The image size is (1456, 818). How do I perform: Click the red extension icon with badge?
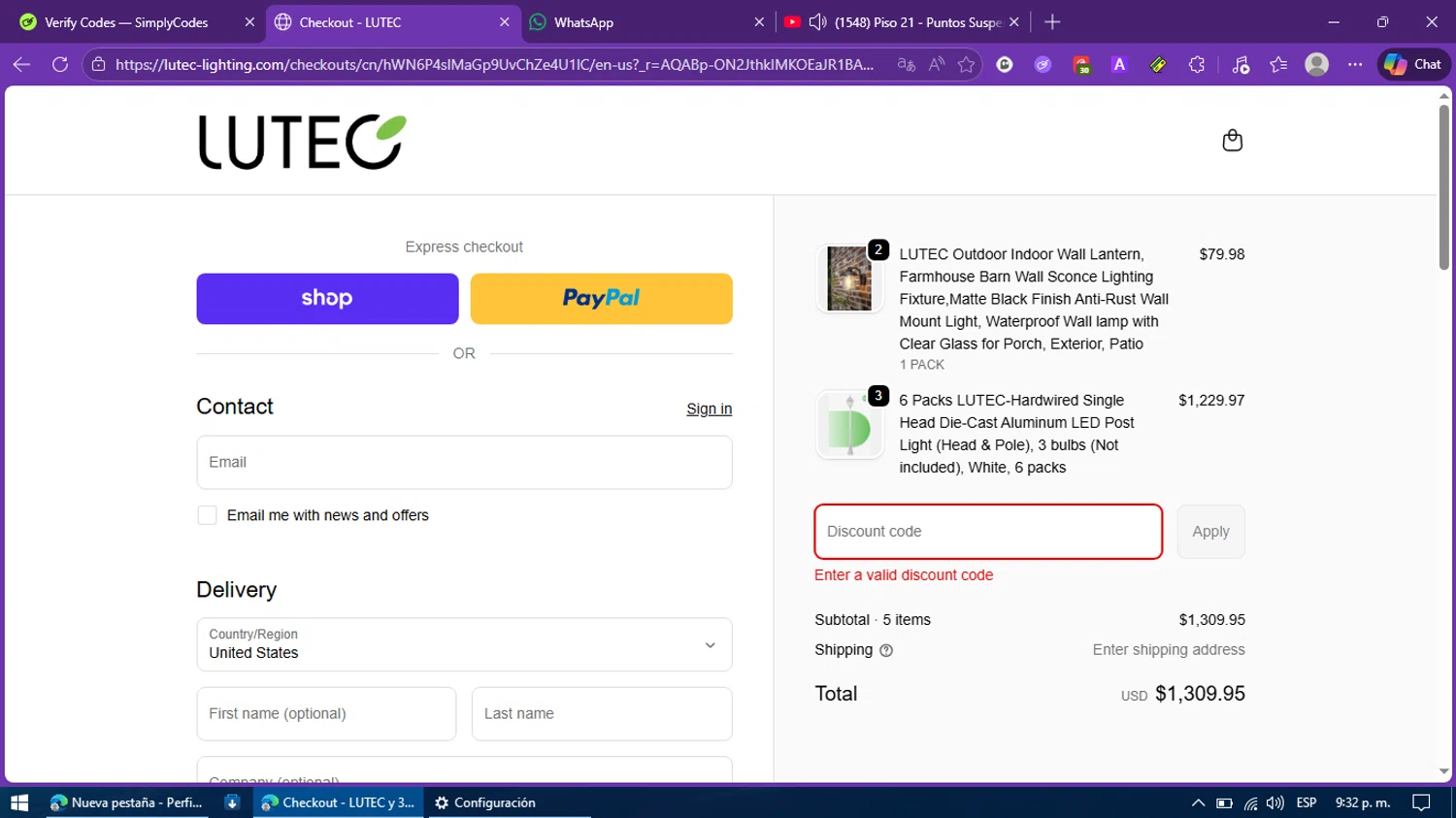tap(1081, 65)
